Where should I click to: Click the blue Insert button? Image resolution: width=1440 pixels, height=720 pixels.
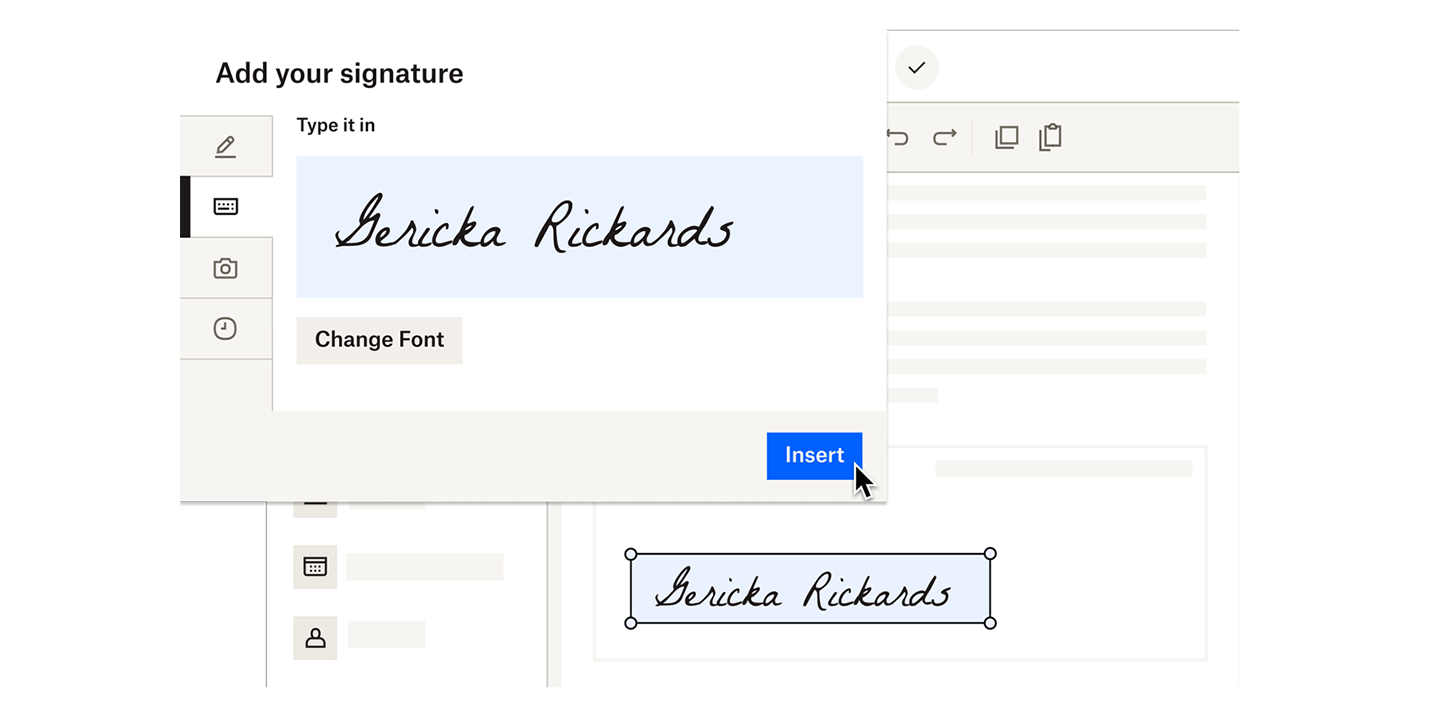click(x=813, y=455)
